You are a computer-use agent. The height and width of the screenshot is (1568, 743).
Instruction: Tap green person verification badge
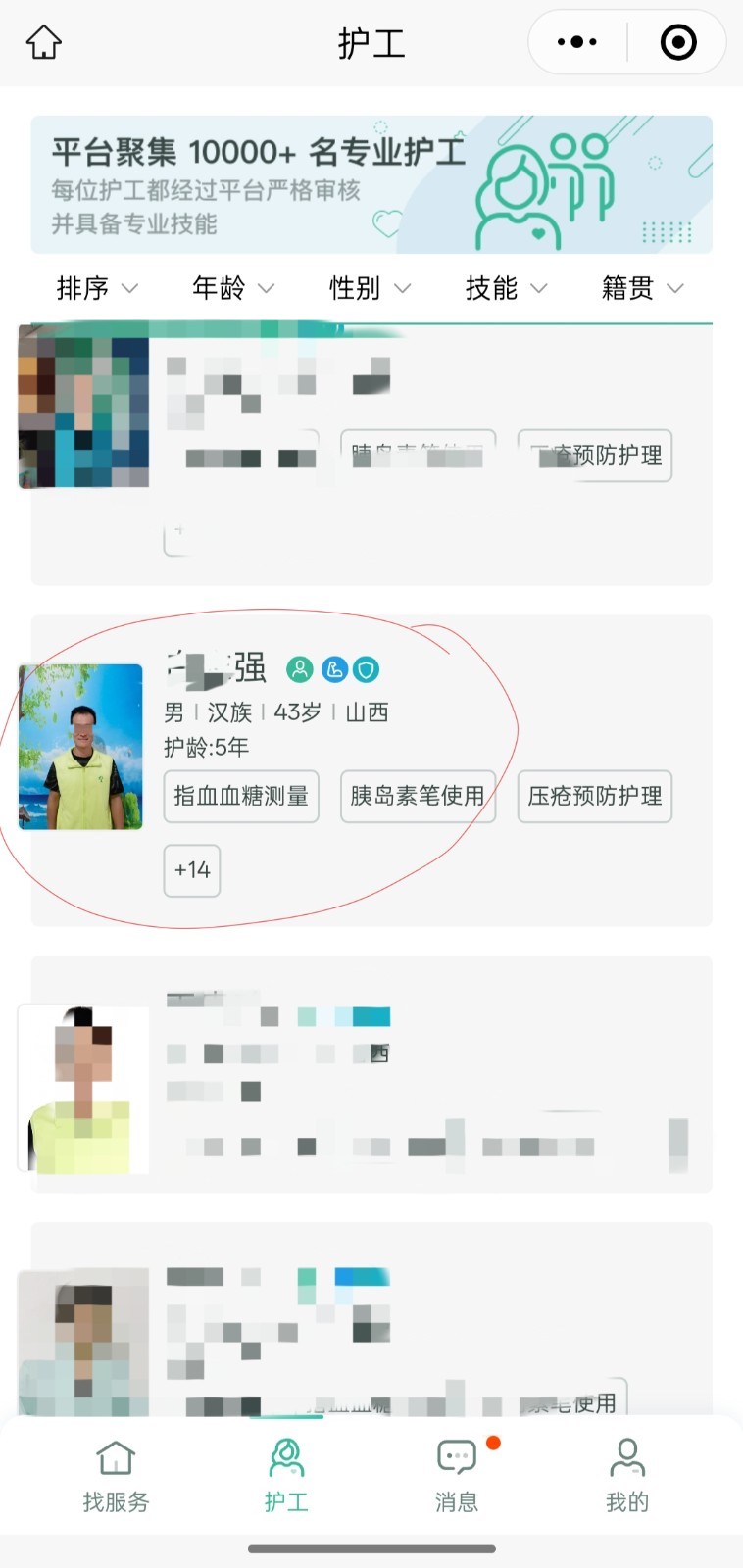tap(300, 669)
